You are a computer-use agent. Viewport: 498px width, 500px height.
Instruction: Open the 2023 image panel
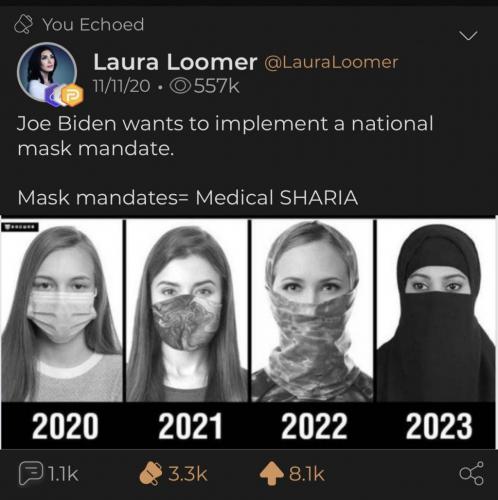436,311
